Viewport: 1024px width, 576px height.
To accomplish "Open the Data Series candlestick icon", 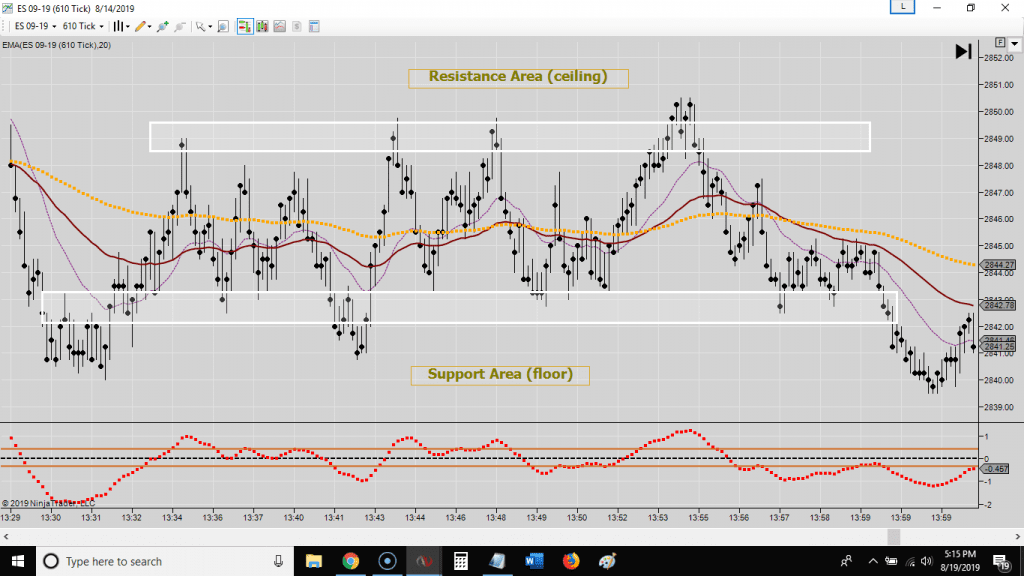I will click(263, 26).
